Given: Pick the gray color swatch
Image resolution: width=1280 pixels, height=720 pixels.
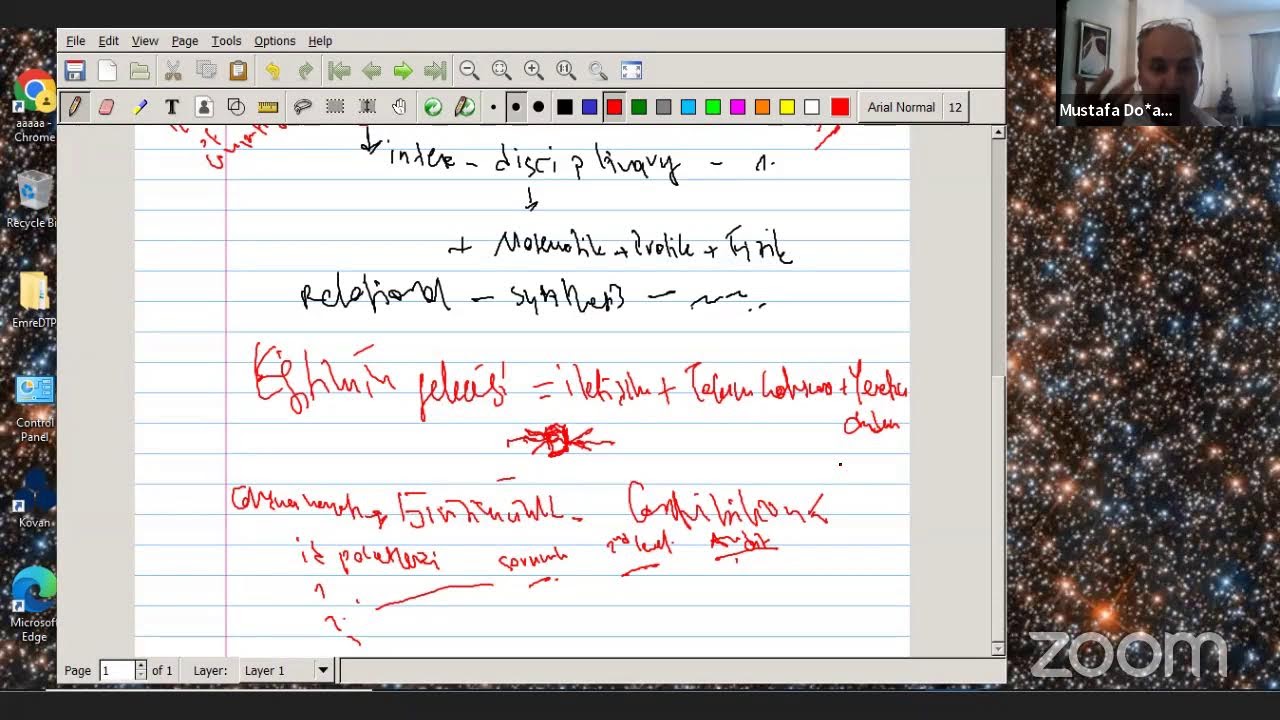Looking at the screenshot, I should (x=664, y=107).
